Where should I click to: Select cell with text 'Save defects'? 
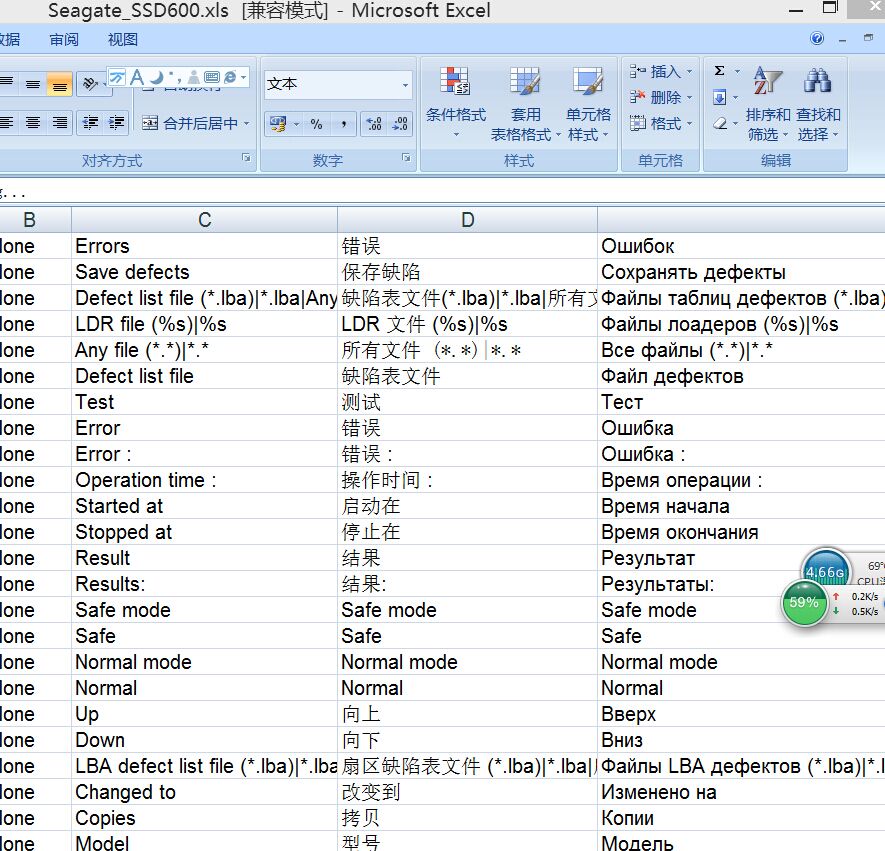tap(204, 272)
